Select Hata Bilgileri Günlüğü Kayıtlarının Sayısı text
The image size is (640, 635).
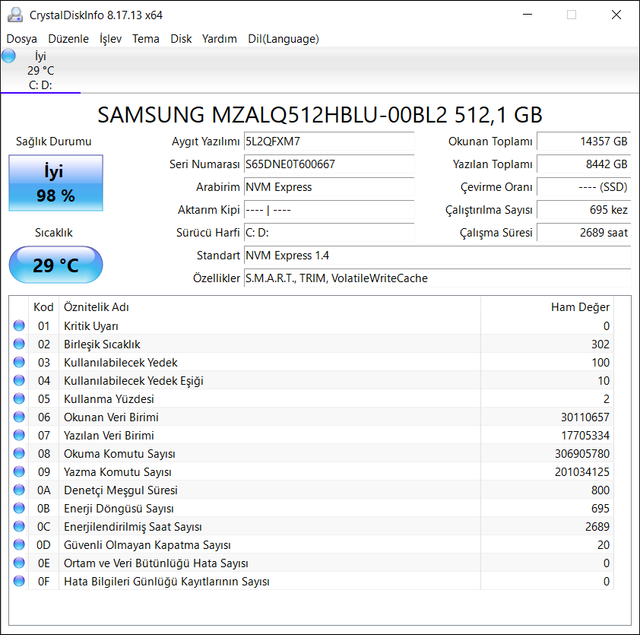(x=167, y=582)
